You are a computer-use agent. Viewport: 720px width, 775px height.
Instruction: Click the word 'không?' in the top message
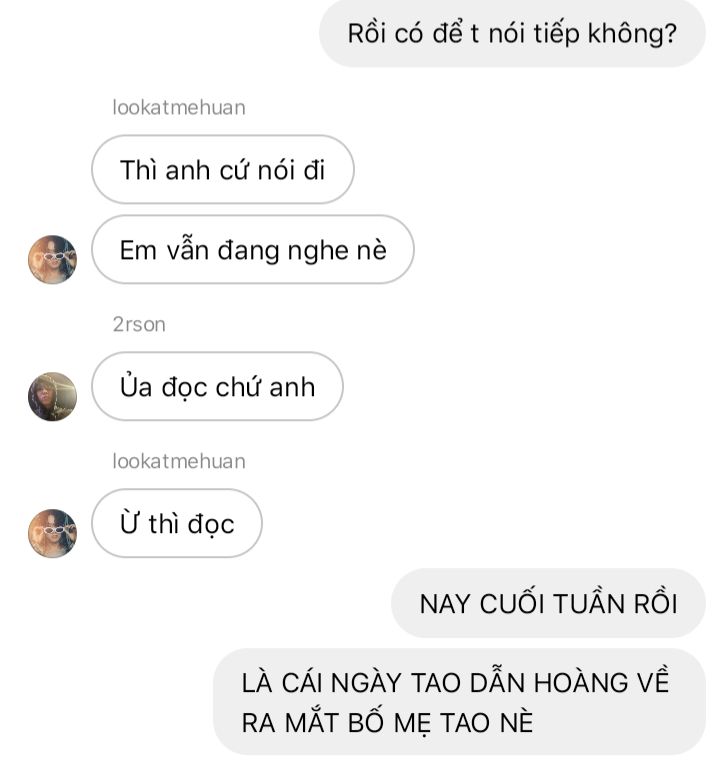[x=632, y=35]
